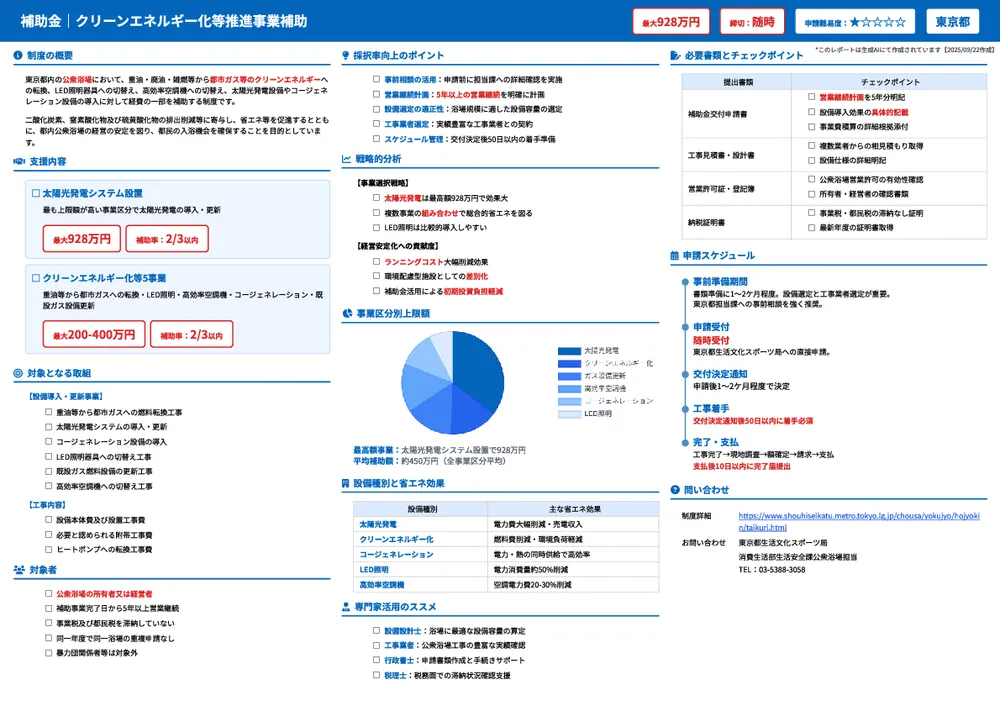1000x706 pixels.
Task: Check the 営業継続計画を5年分明記 checkbox
Action: 811,97
